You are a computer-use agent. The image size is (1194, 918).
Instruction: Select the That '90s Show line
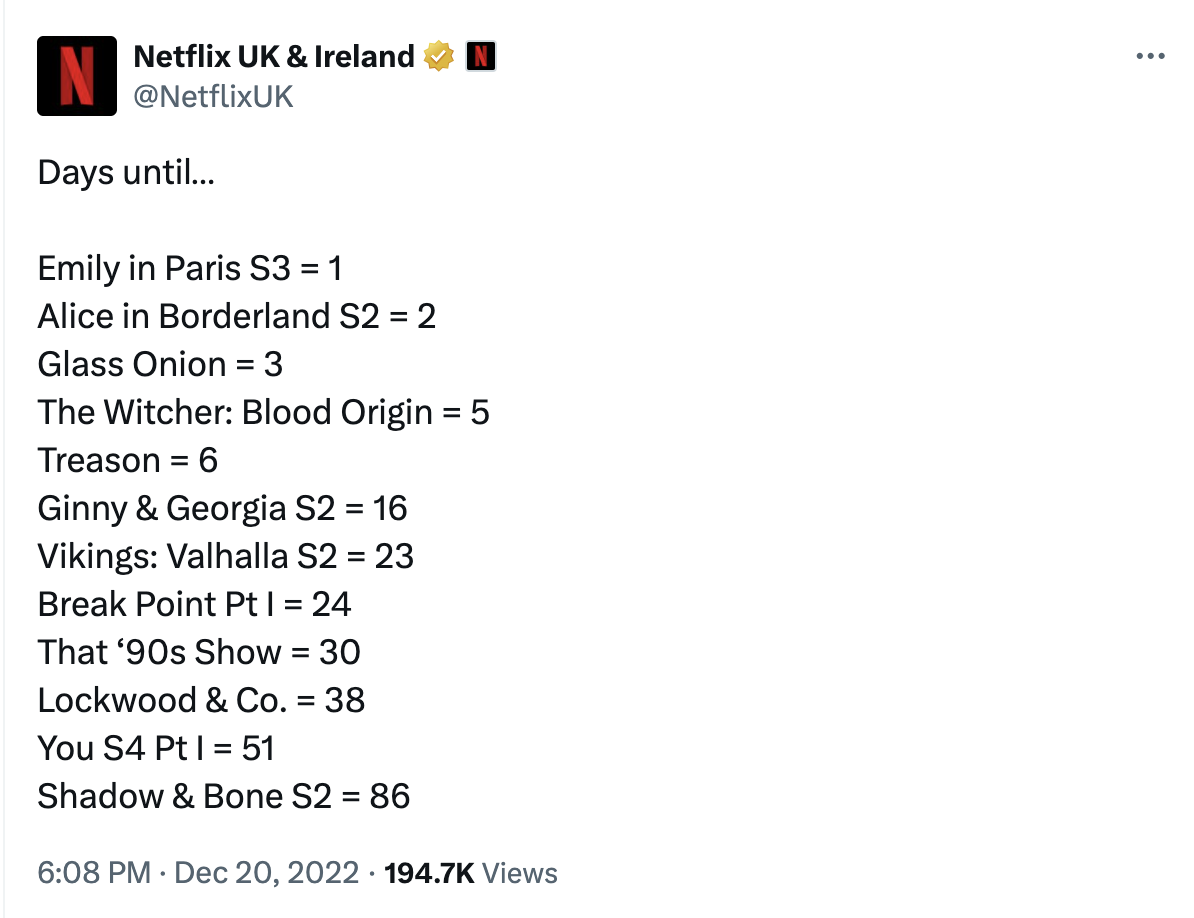point(198,653)
